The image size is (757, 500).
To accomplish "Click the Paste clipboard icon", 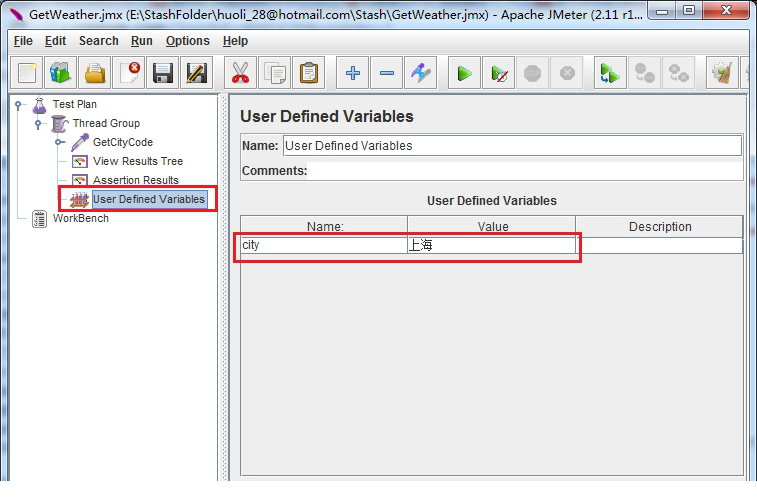I will coord(308,73).
